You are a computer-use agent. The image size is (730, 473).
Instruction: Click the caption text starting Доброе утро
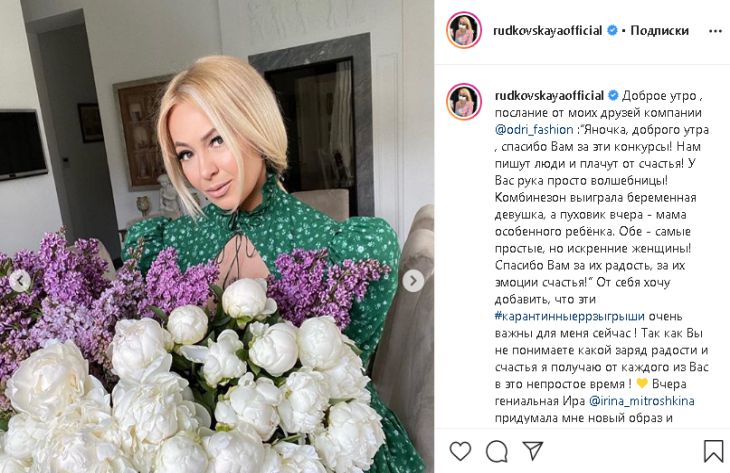(x=659, y=96)
